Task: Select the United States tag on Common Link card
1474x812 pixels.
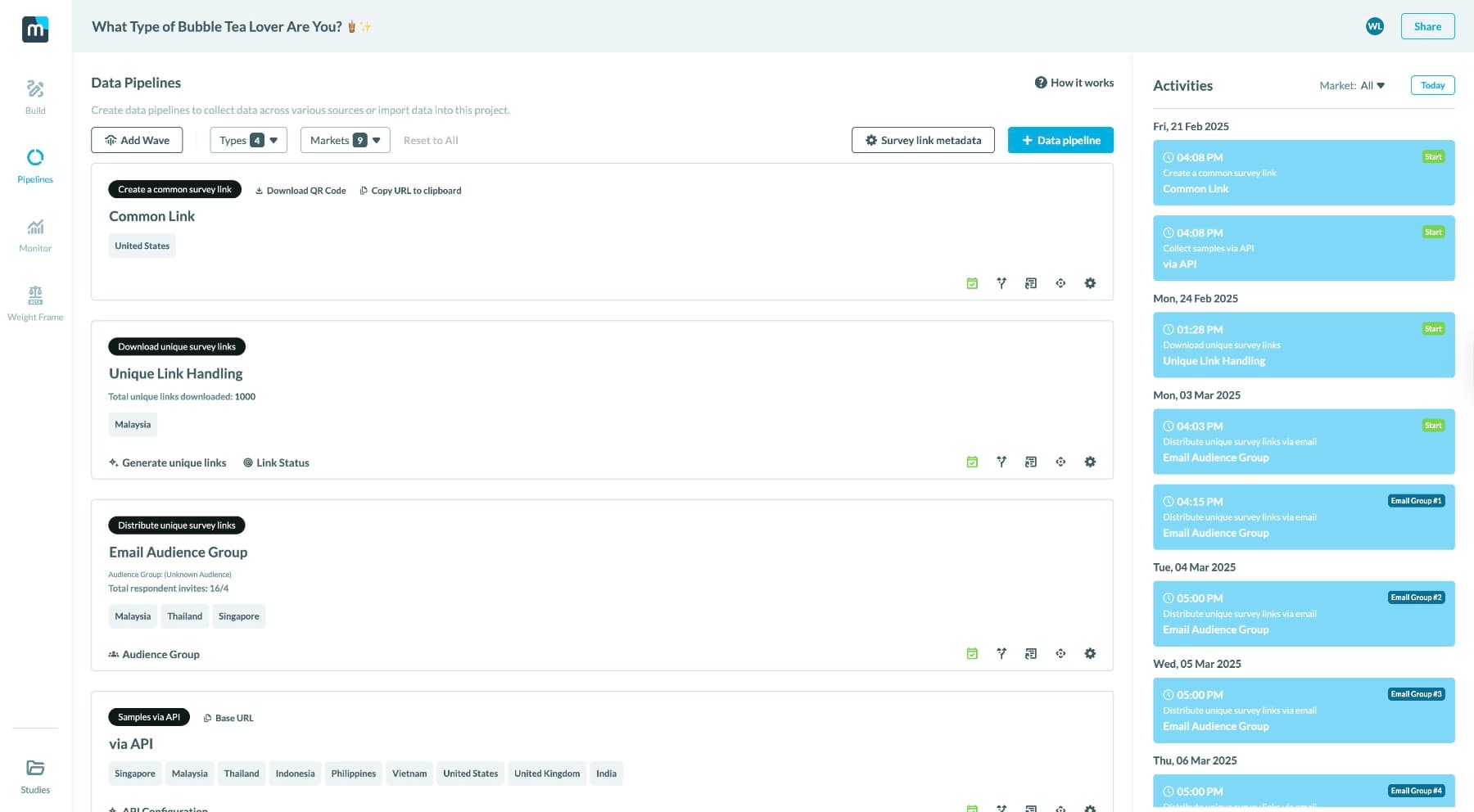Action: coord(142,246)
